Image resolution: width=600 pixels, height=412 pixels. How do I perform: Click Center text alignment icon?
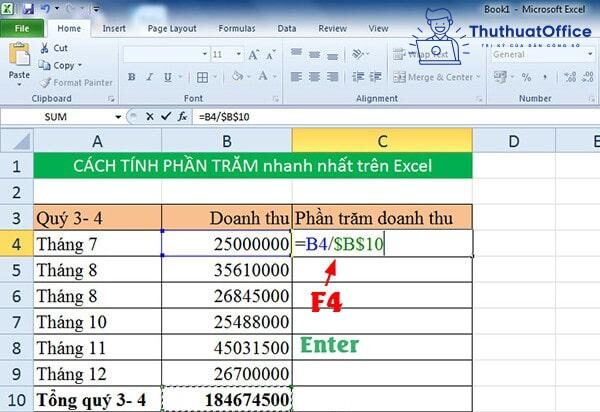[315, 77]
